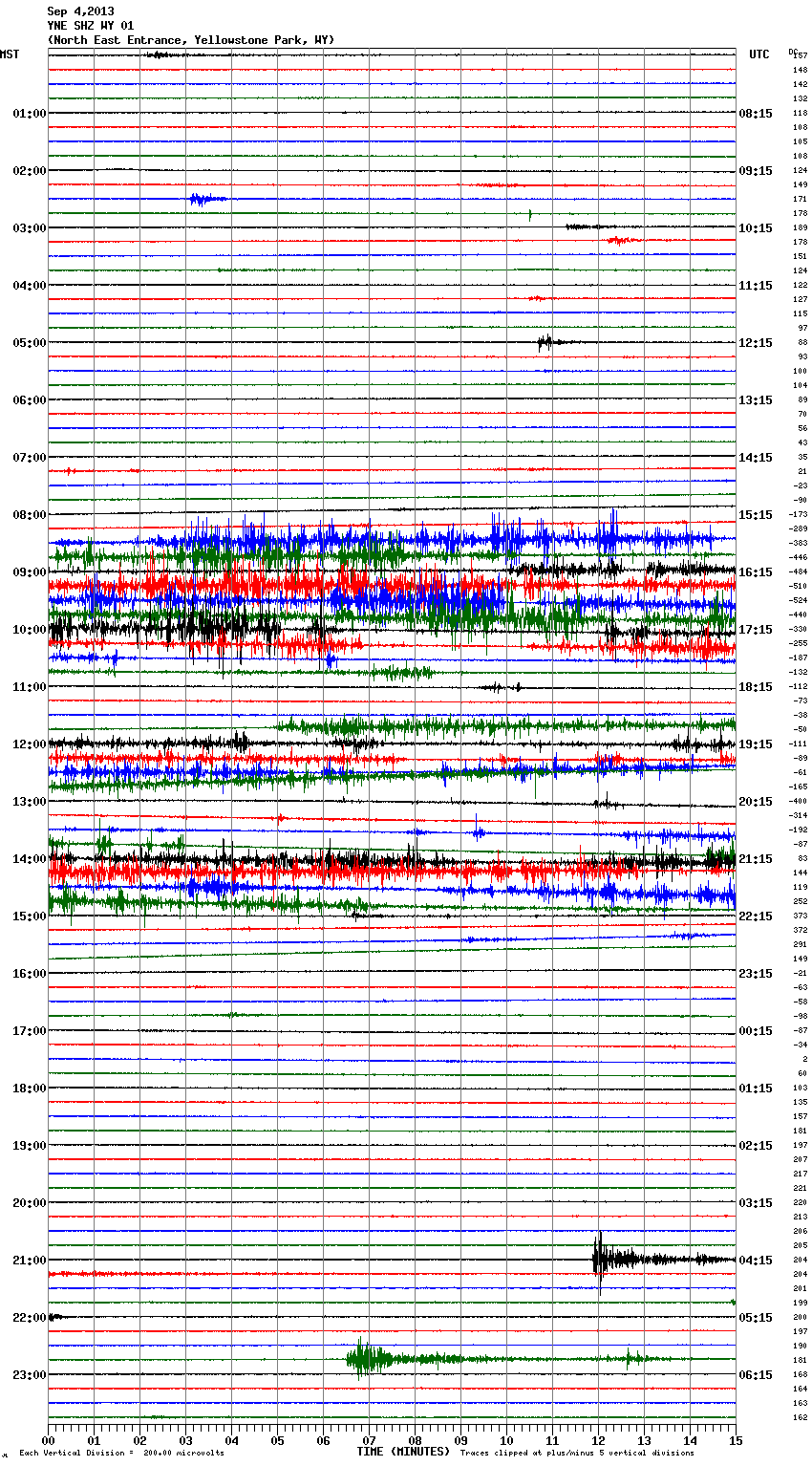Select the '02:00' MST time label
This screenshot has width=812, height=1466.
point(30,171)
